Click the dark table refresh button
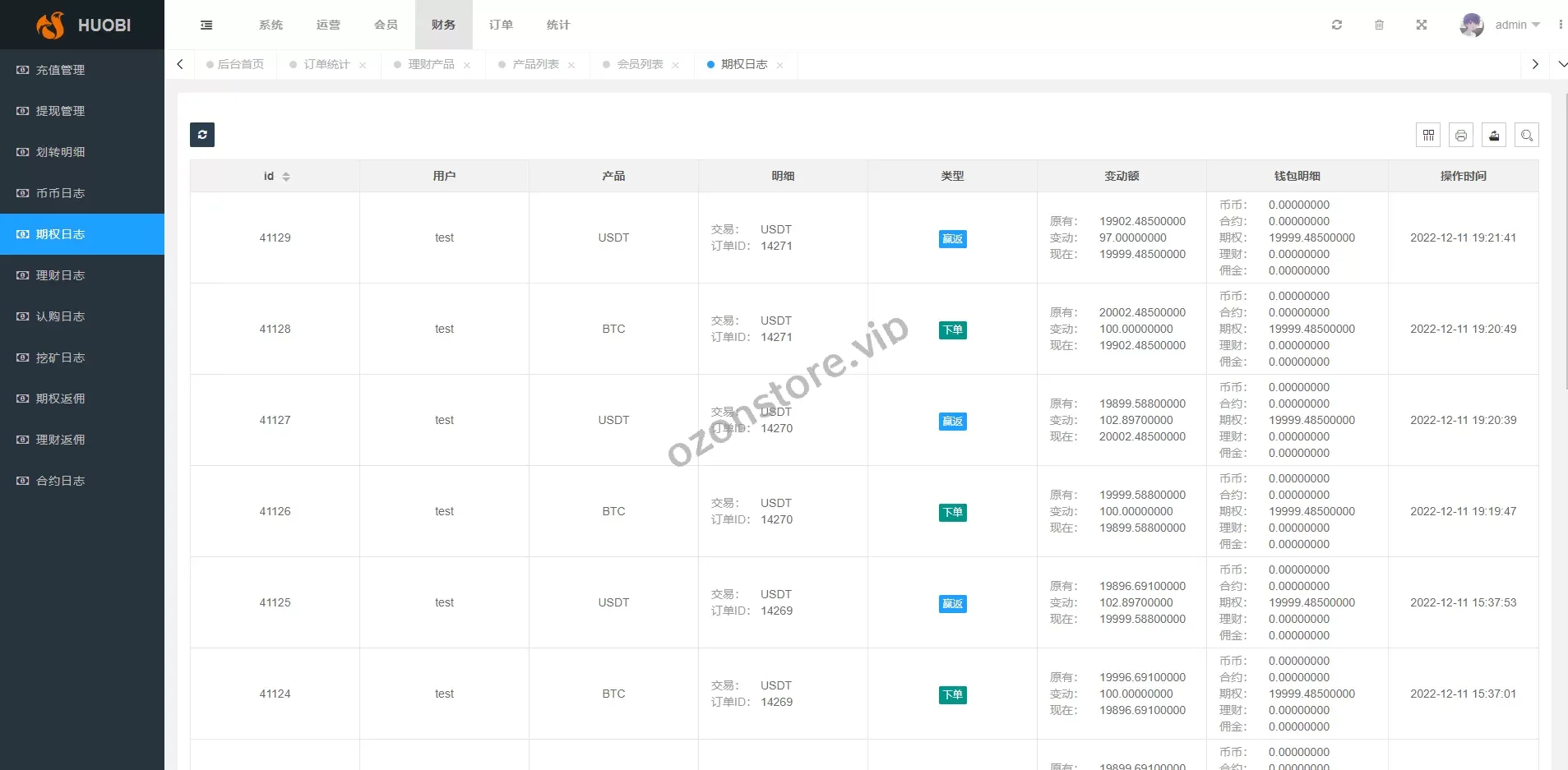1568x770 pixels. pyautogui.click(x=202, y=135)
